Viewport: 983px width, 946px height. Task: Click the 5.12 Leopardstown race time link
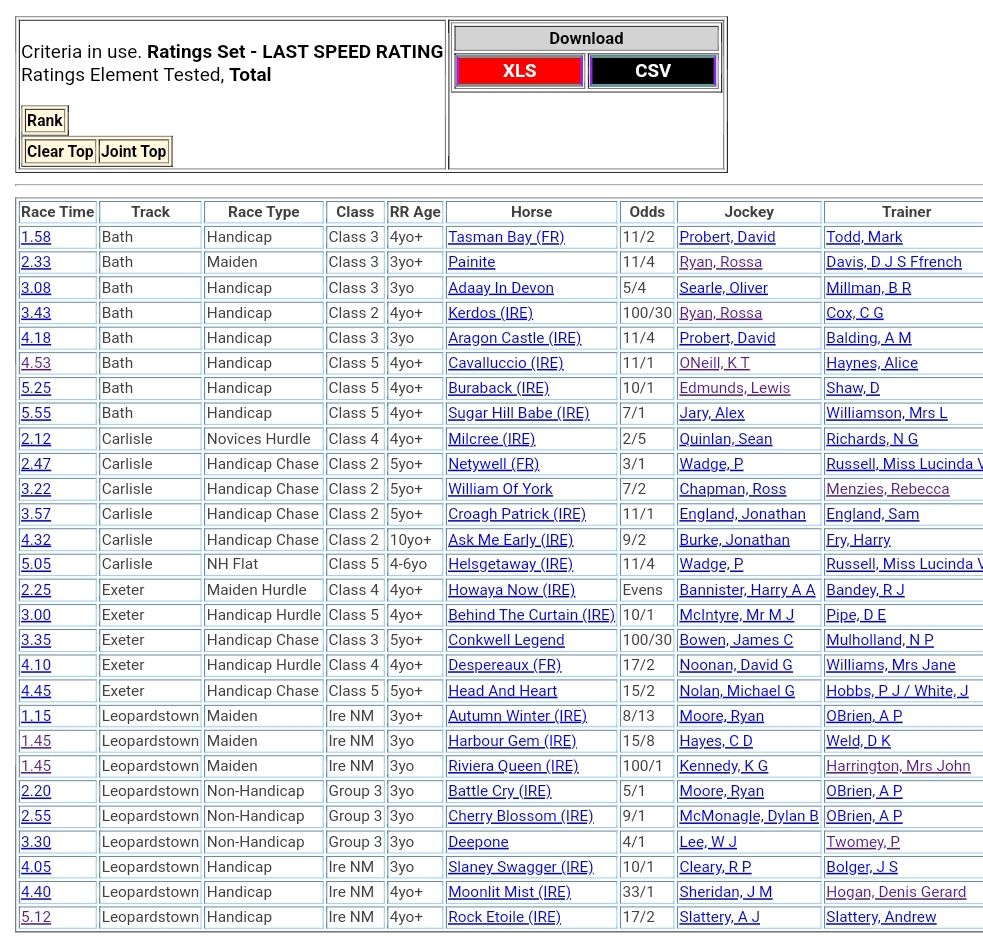(36, 917)
